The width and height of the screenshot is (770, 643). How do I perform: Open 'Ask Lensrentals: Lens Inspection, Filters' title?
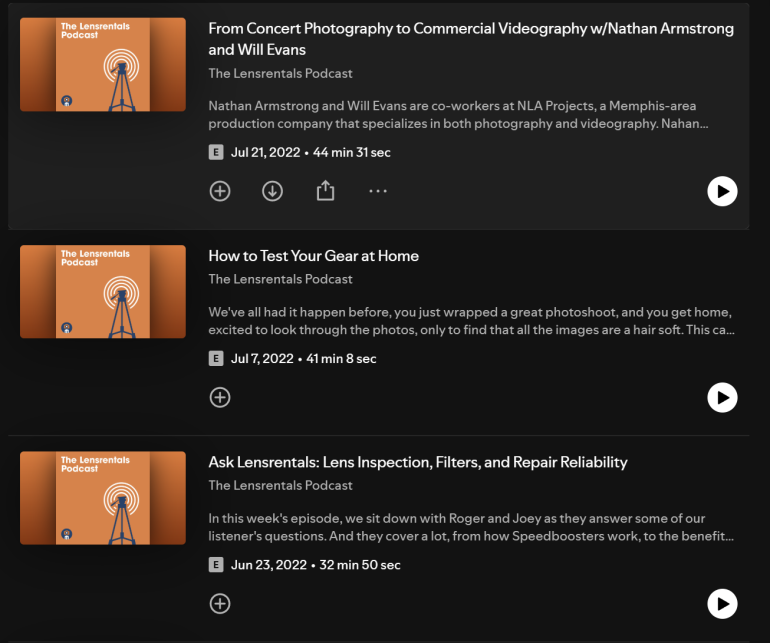pyautogui.click(x=418, y=462)
